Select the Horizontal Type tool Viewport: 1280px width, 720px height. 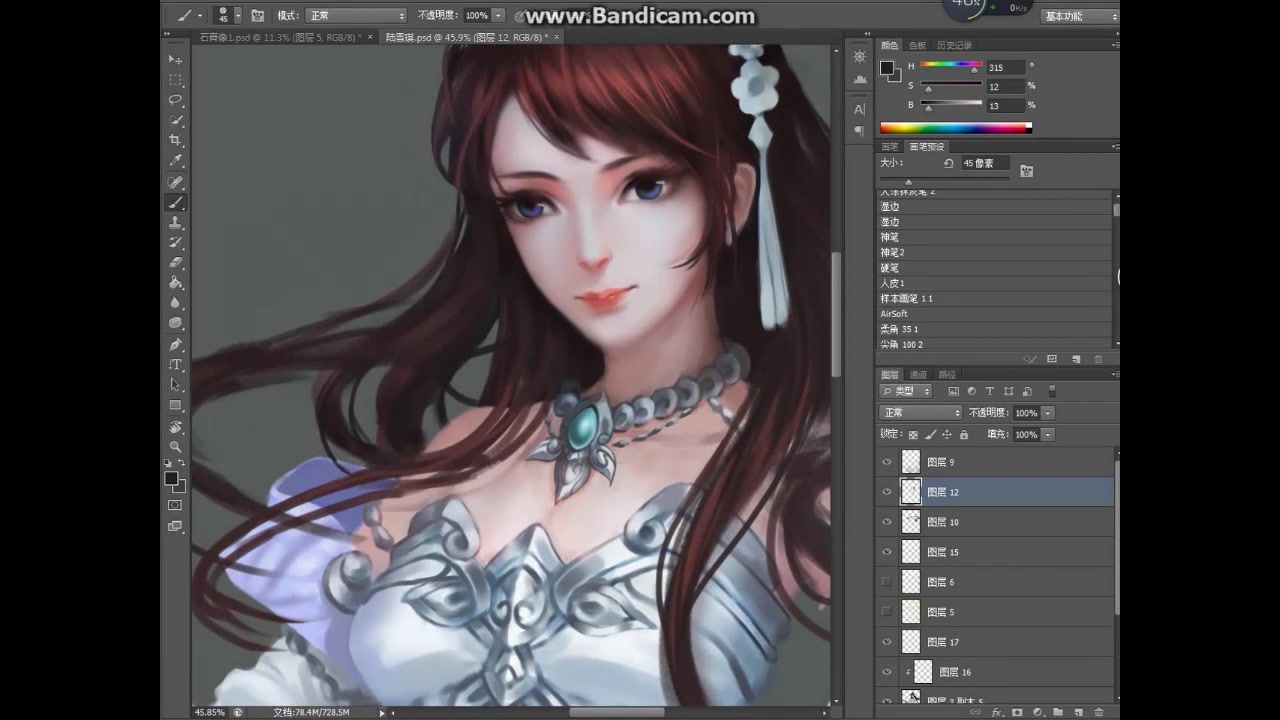[176, 364]
